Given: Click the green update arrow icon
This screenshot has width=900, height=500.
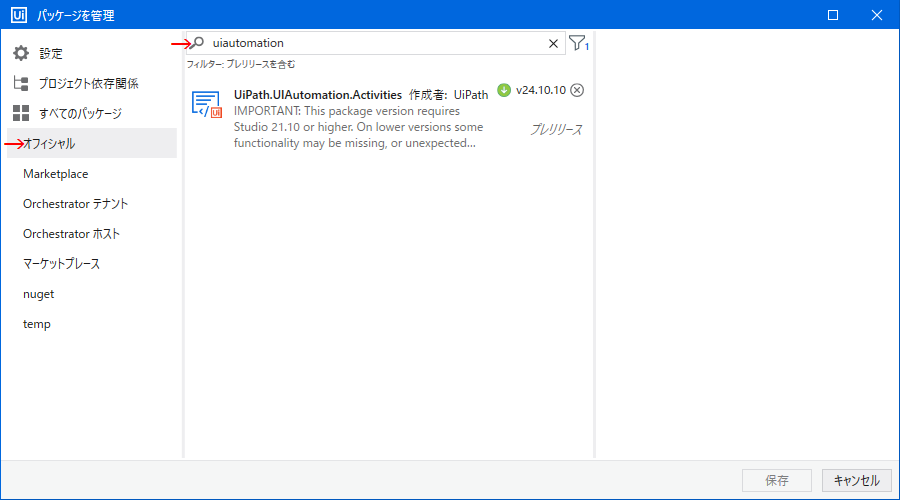Looking at the screenshot, I should coord(504,90).
